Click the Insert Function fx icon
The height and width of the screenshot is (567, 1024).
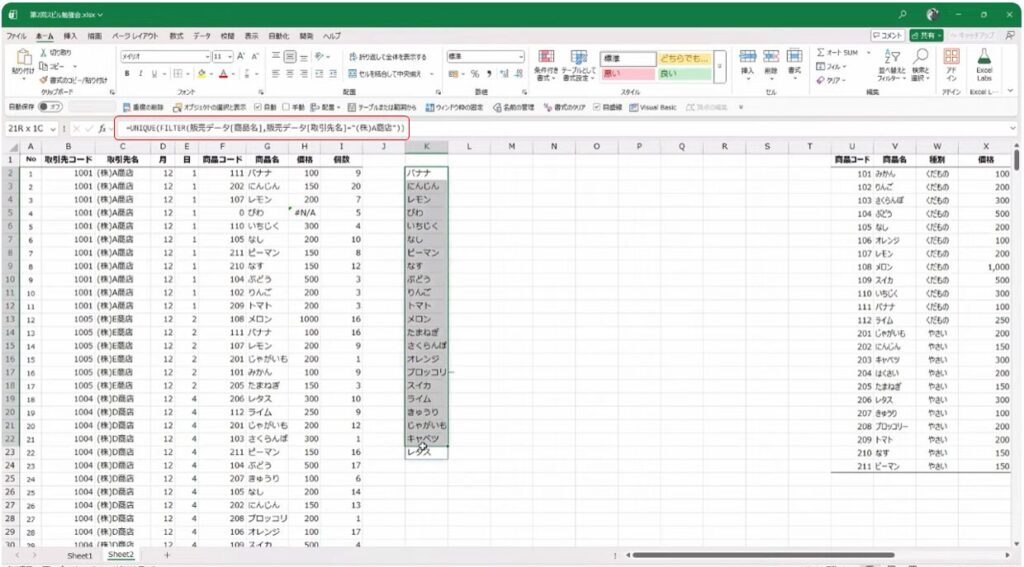pos(102,128)
